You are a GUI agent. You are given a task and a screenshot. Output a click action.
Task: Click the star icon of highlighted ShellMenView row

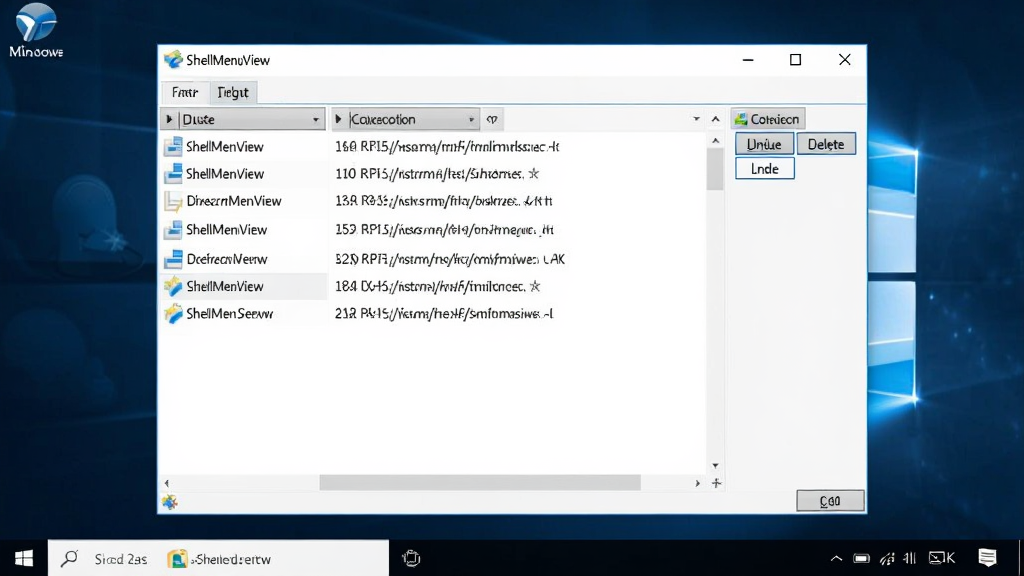pyautogui.click(x=173, y=286)
